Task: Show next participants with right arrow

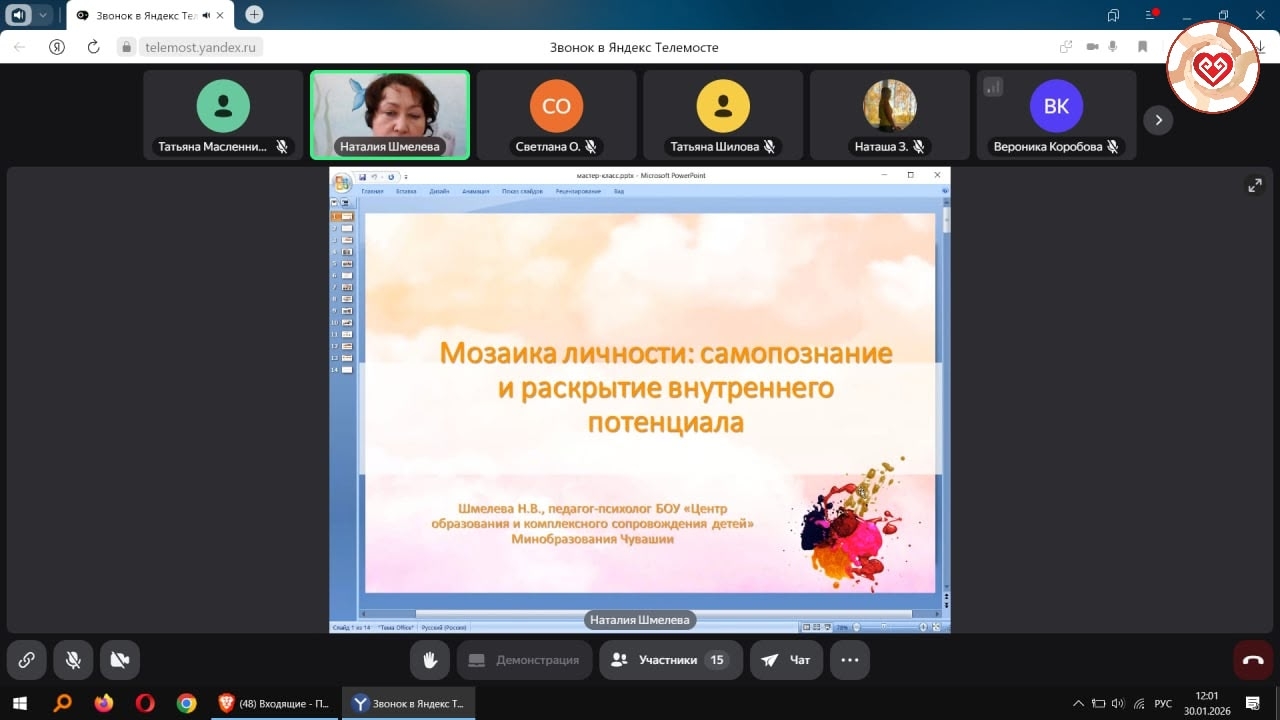Action: [1158, 120]
